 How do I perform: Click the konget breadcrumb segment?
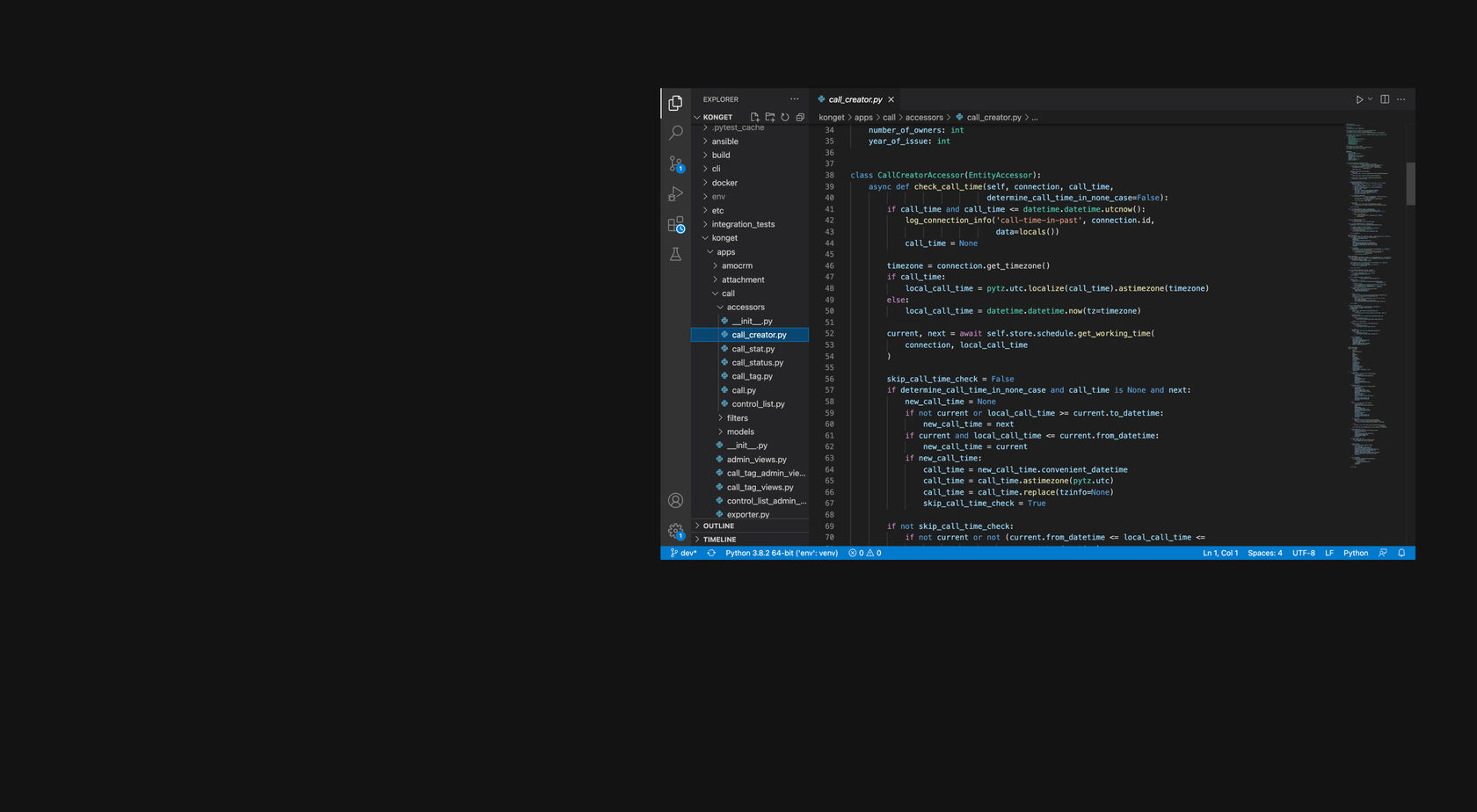(x=831, y=118)
